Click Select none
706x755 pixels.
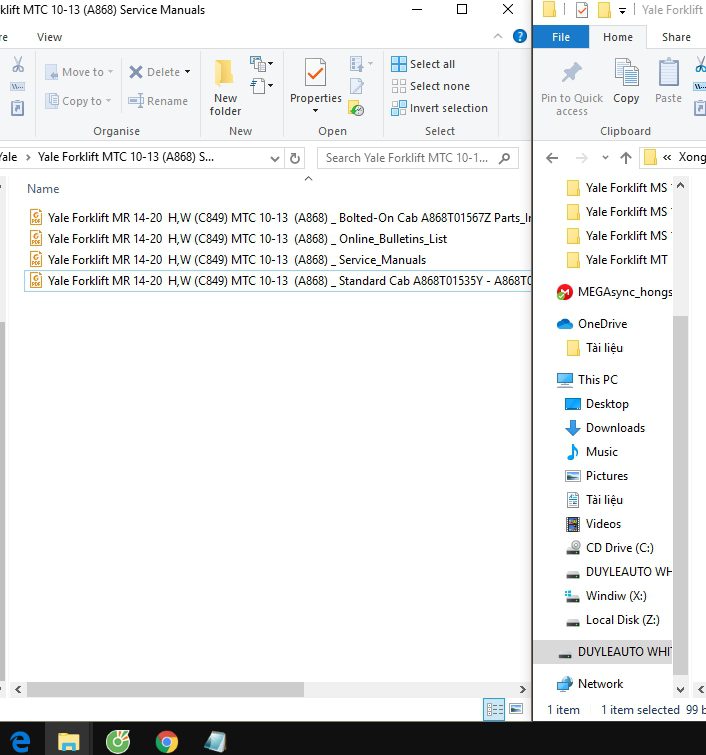click(x=430, y=86)
